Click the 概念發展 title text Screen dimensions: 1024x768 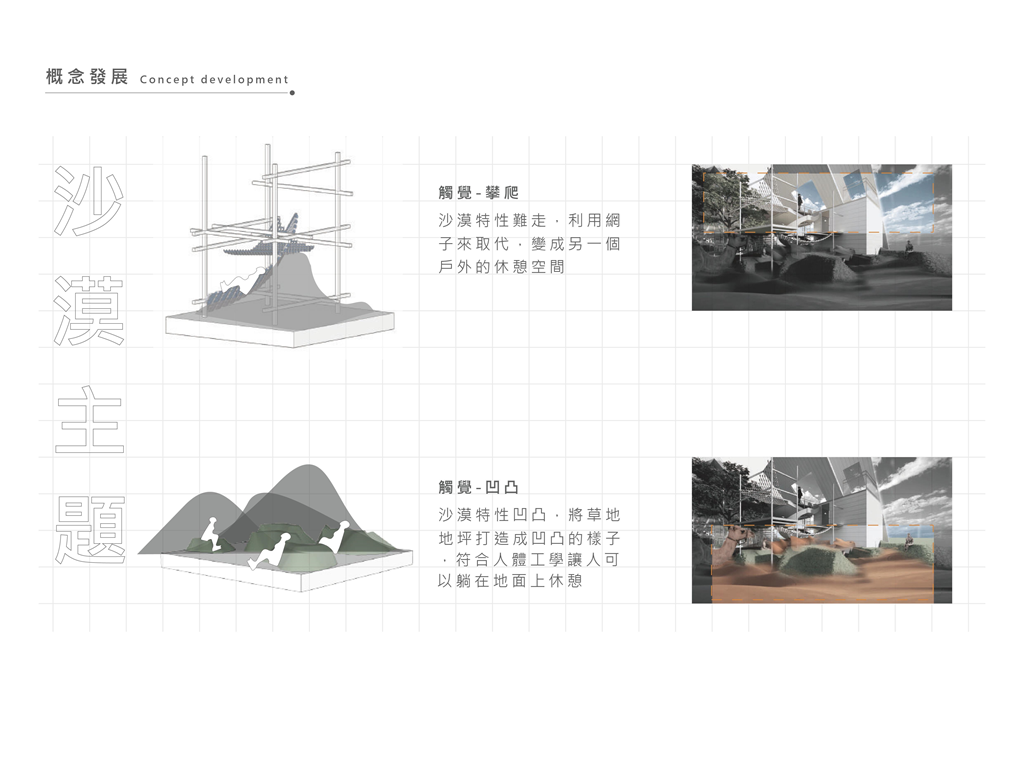tap(86, 78)
